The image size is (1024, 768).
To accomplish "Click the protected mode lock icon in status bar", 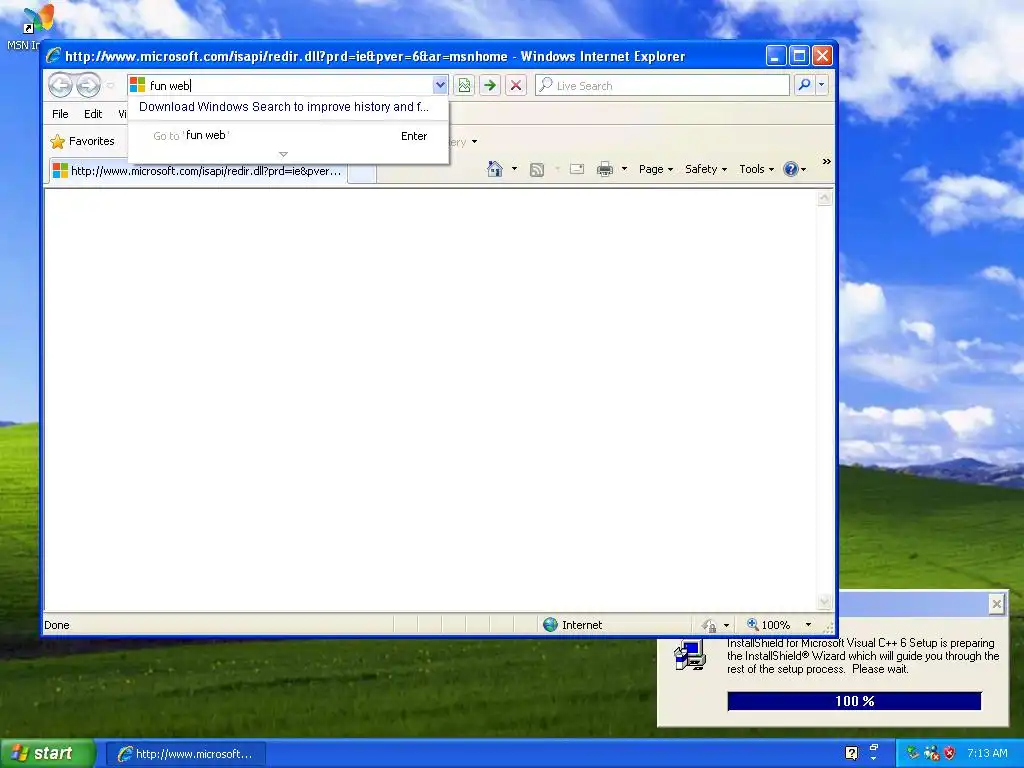I will (x=709, y=626).
